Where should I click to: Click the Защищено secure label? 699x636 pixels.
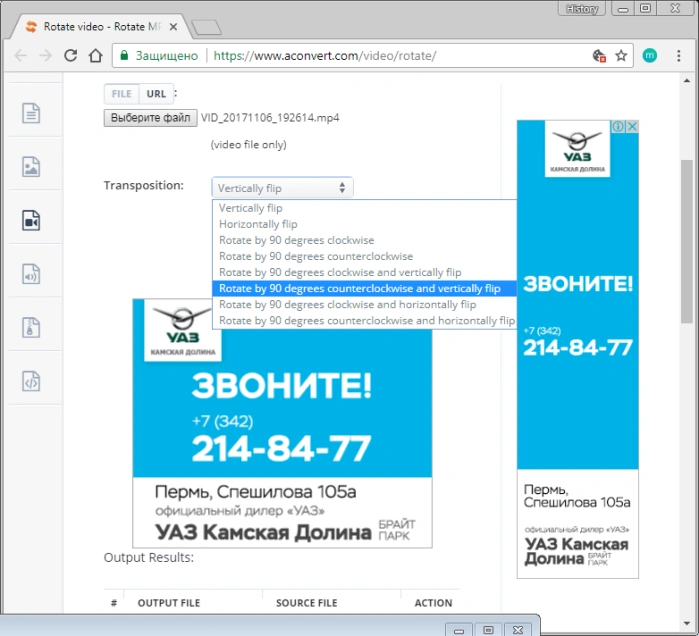pyautogui.click(x=167, y=56)
